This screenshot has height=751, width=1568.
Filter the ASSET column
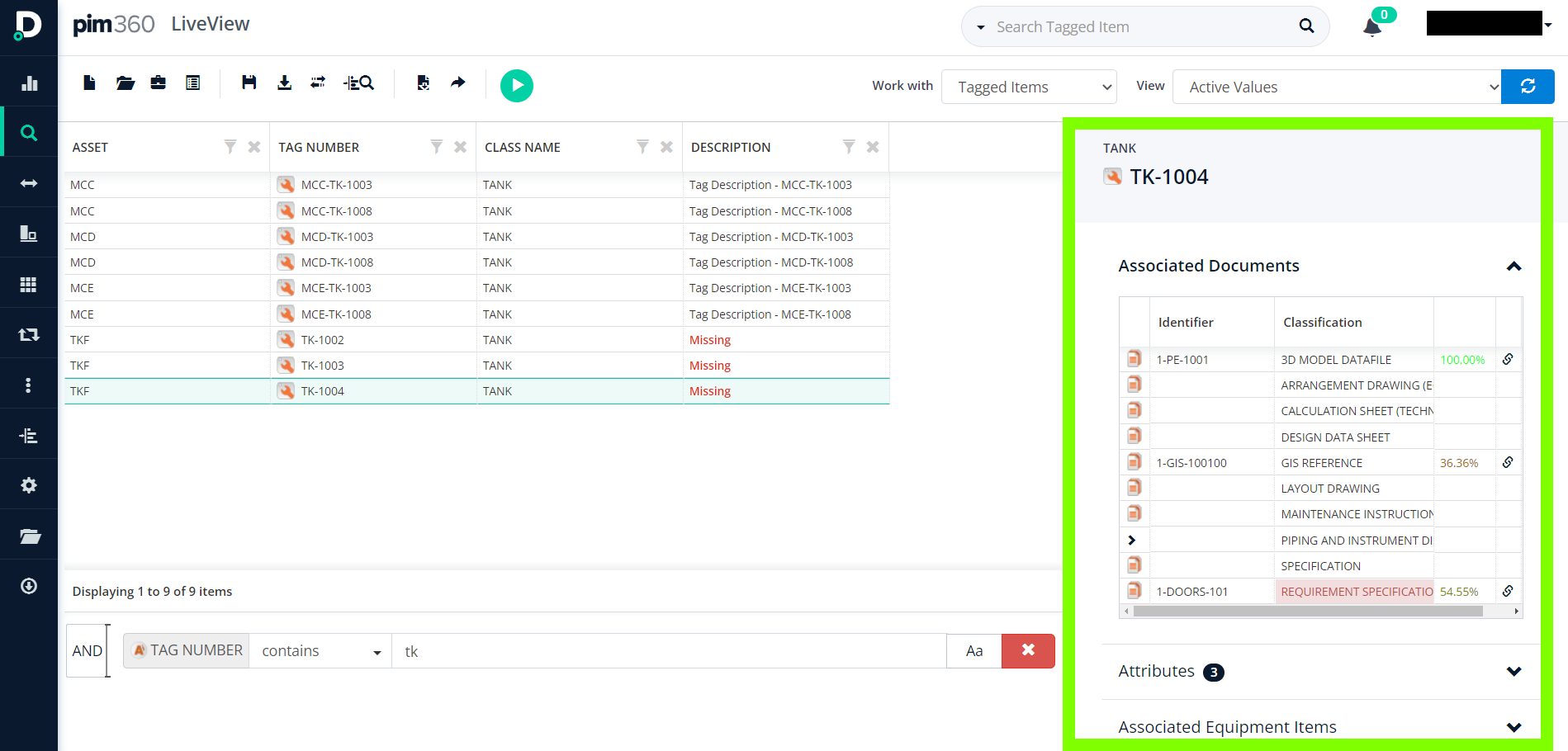(230, 146)
